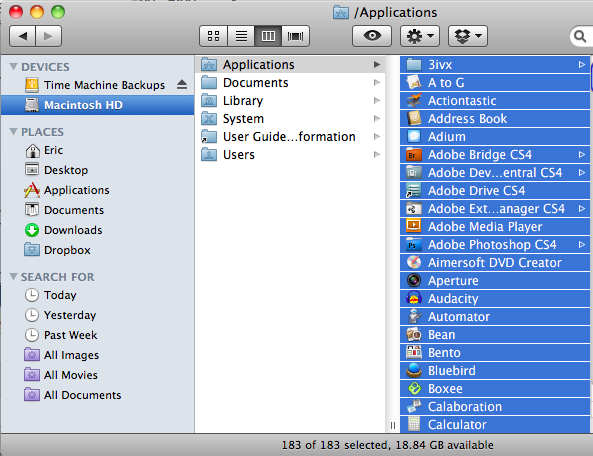Screen dimensions: 593x456
Task: Switch to list view
Action: tap(241, 36)
